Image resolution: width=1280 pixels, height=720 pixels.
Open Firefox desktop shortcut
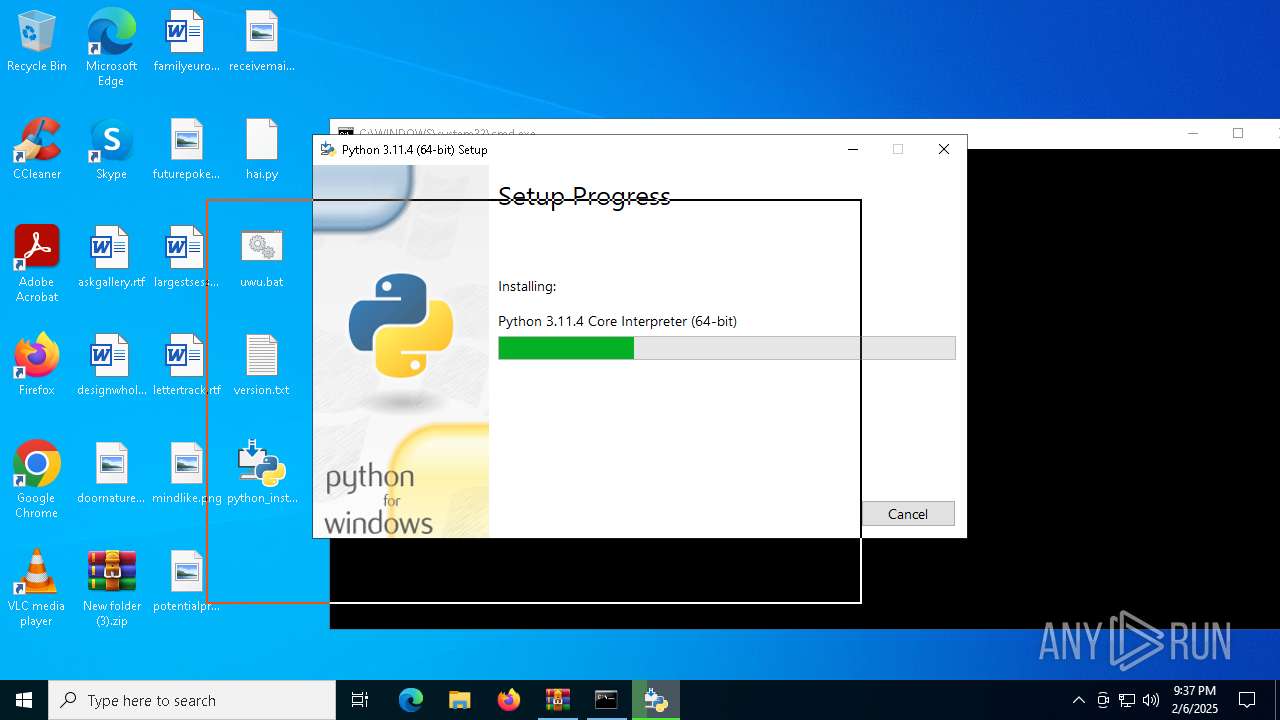37,366
